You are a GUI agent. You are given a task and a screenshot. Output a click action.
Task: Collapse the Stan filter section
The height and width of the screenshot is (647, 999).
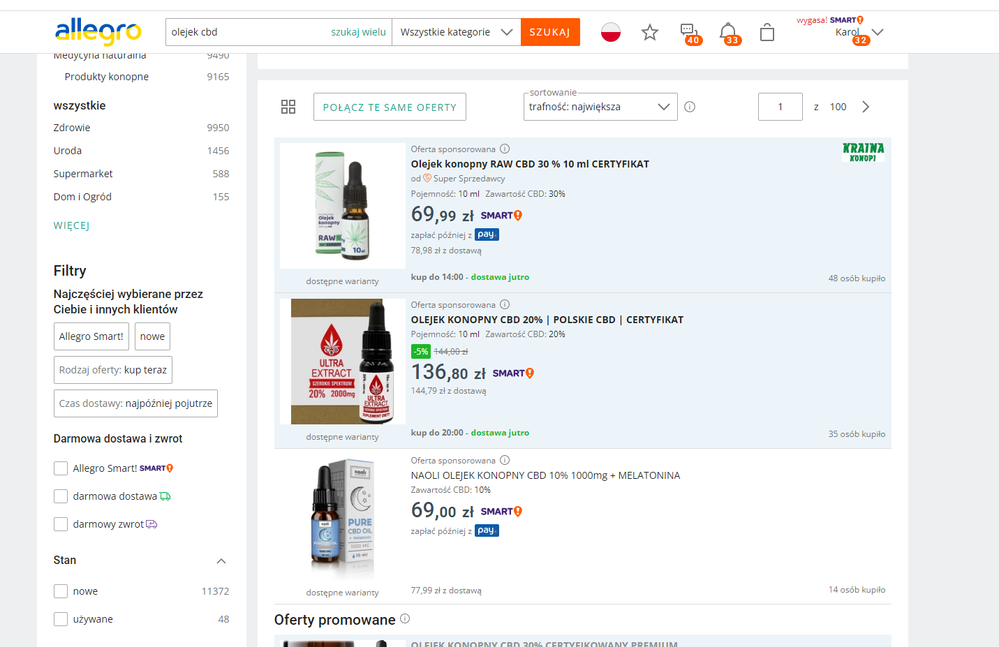point(221,561)
